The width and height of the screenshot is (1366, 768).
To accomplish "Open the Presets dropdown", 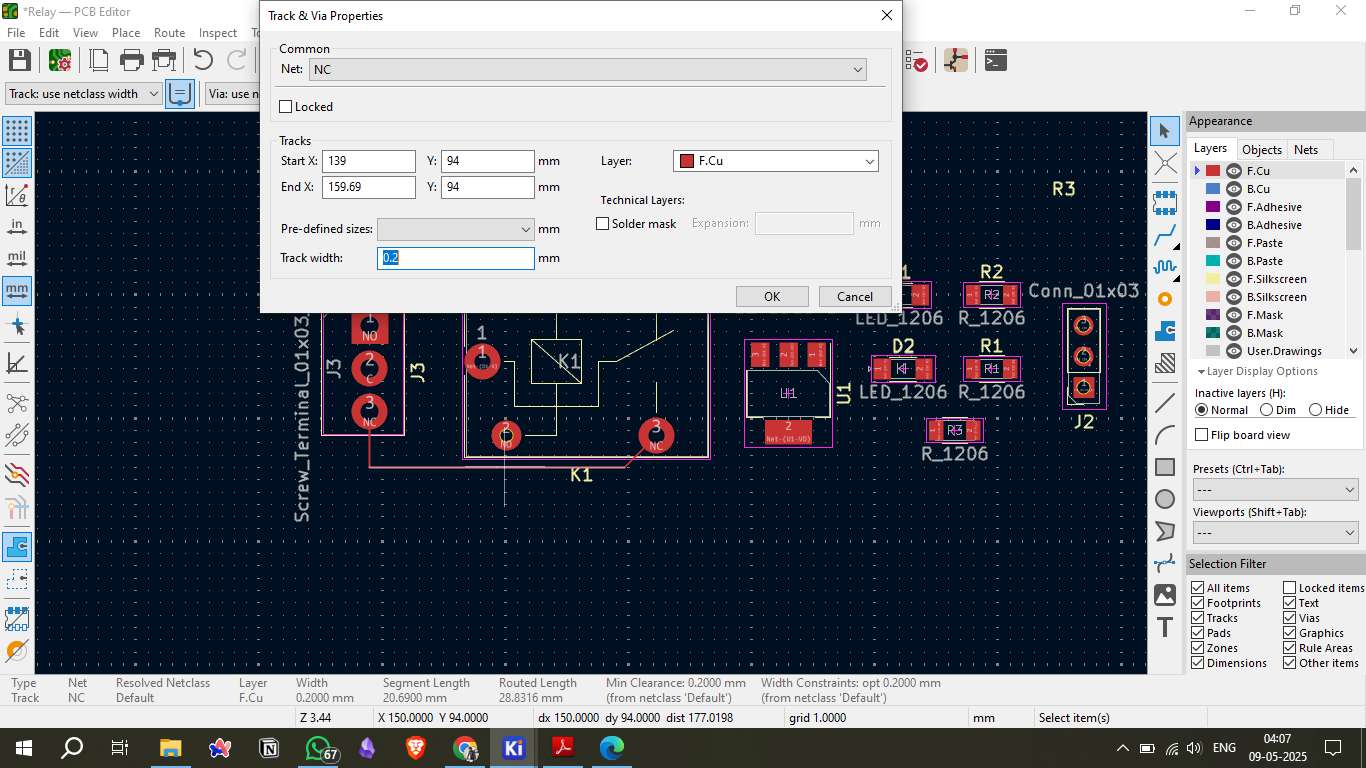I will tap(1276, 490).
